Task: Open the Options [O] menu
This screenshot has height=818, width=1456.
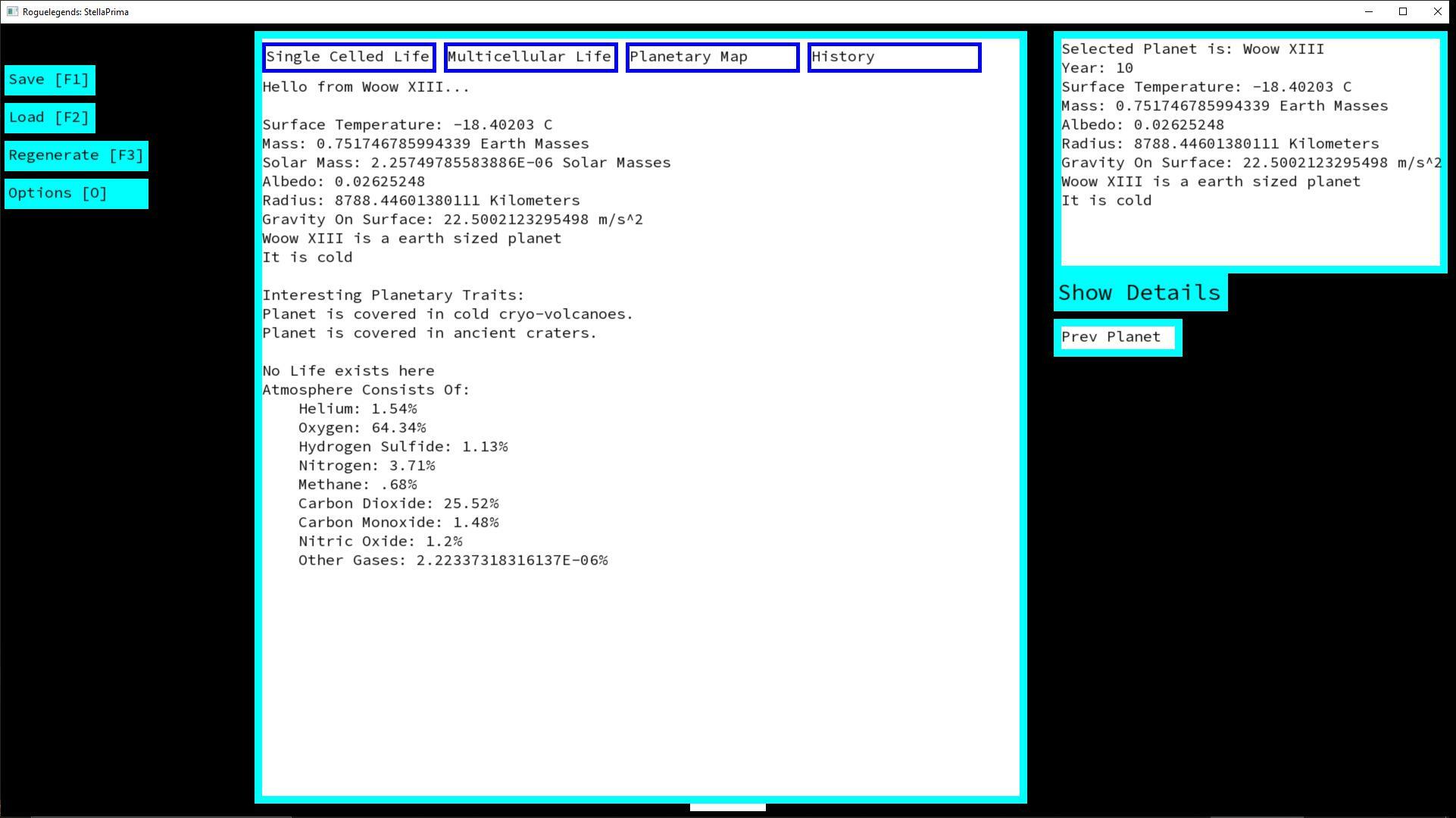Action: (x=76, y=193)
